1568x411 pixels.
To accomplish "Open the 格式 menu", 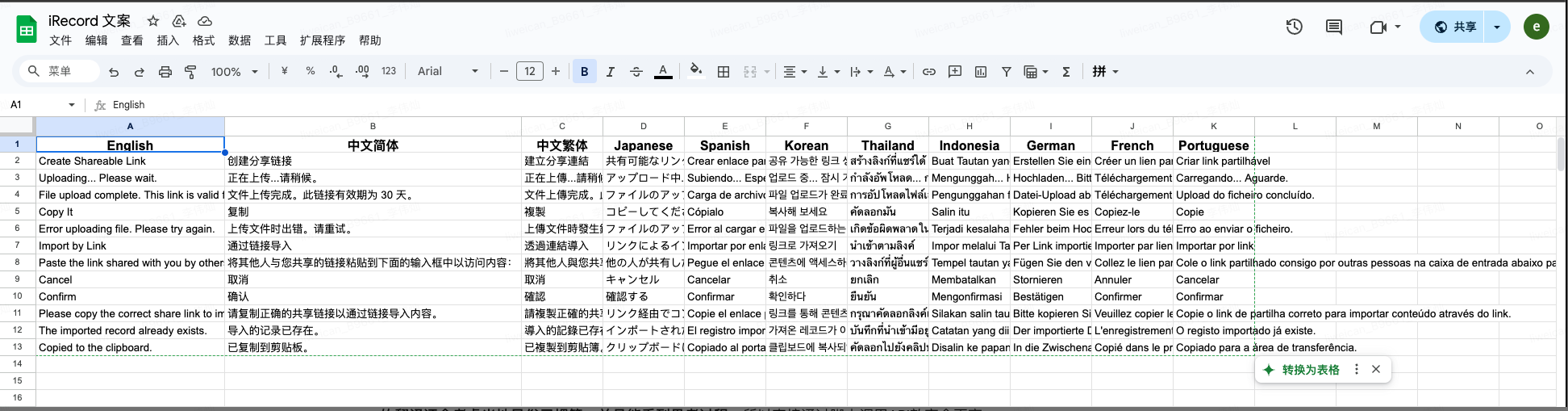I will [x=204, y=40].
